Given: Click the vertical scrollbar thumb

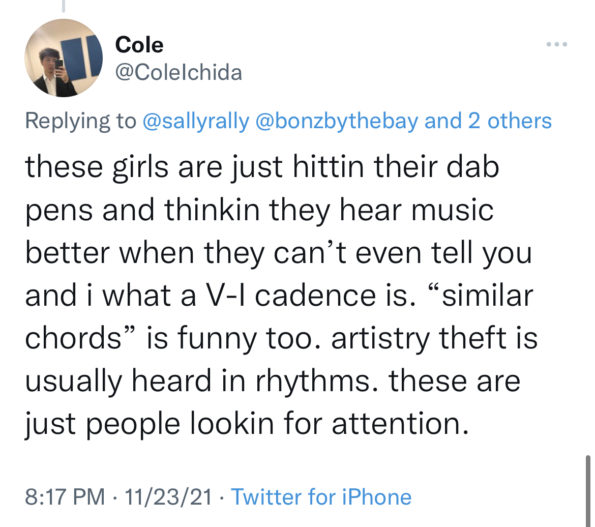Looking at the screenshot, I should [587, 491].
